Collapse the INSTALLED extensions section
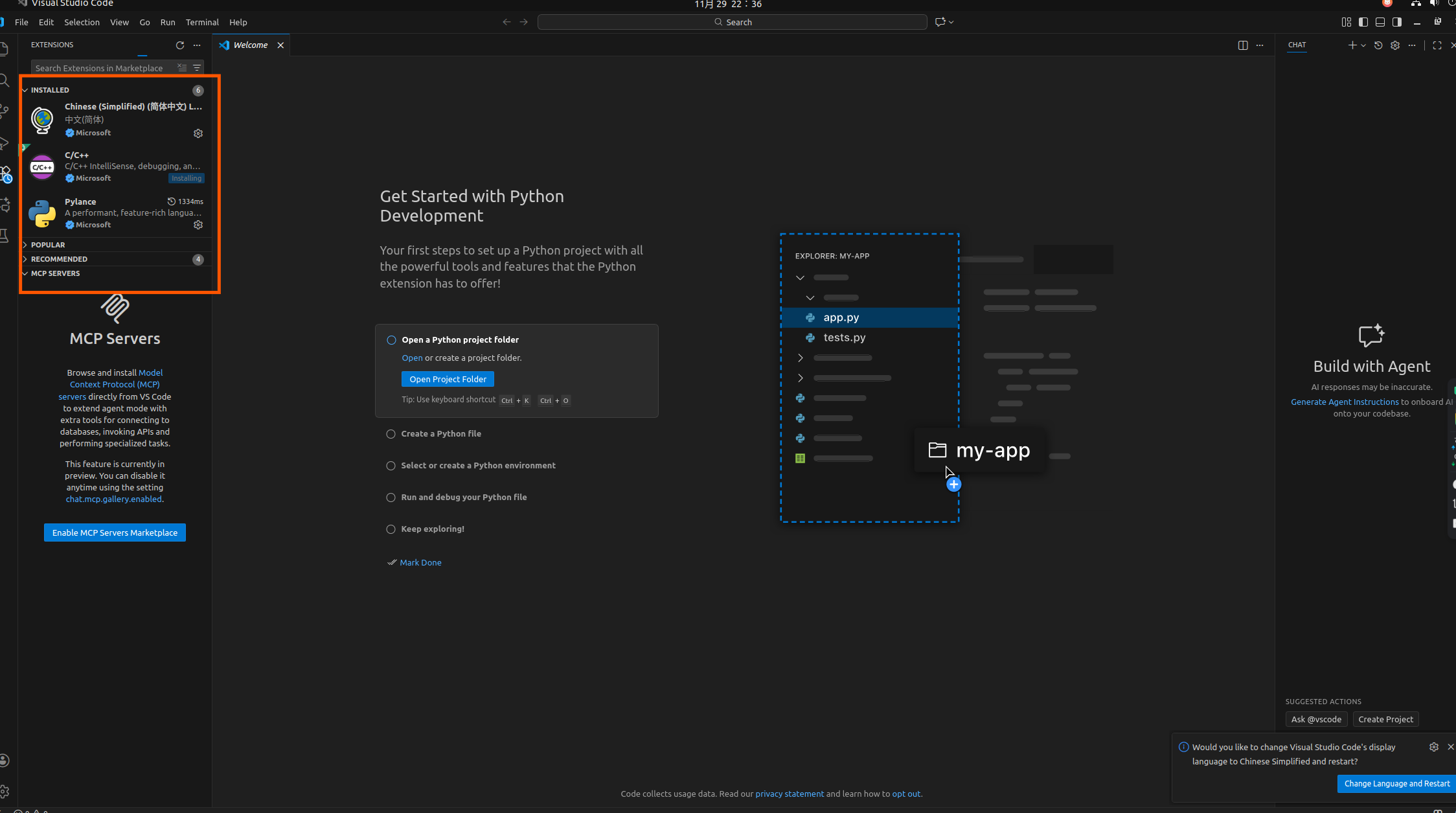This screenshot has height=813, width=1456. tap(50, 90)
